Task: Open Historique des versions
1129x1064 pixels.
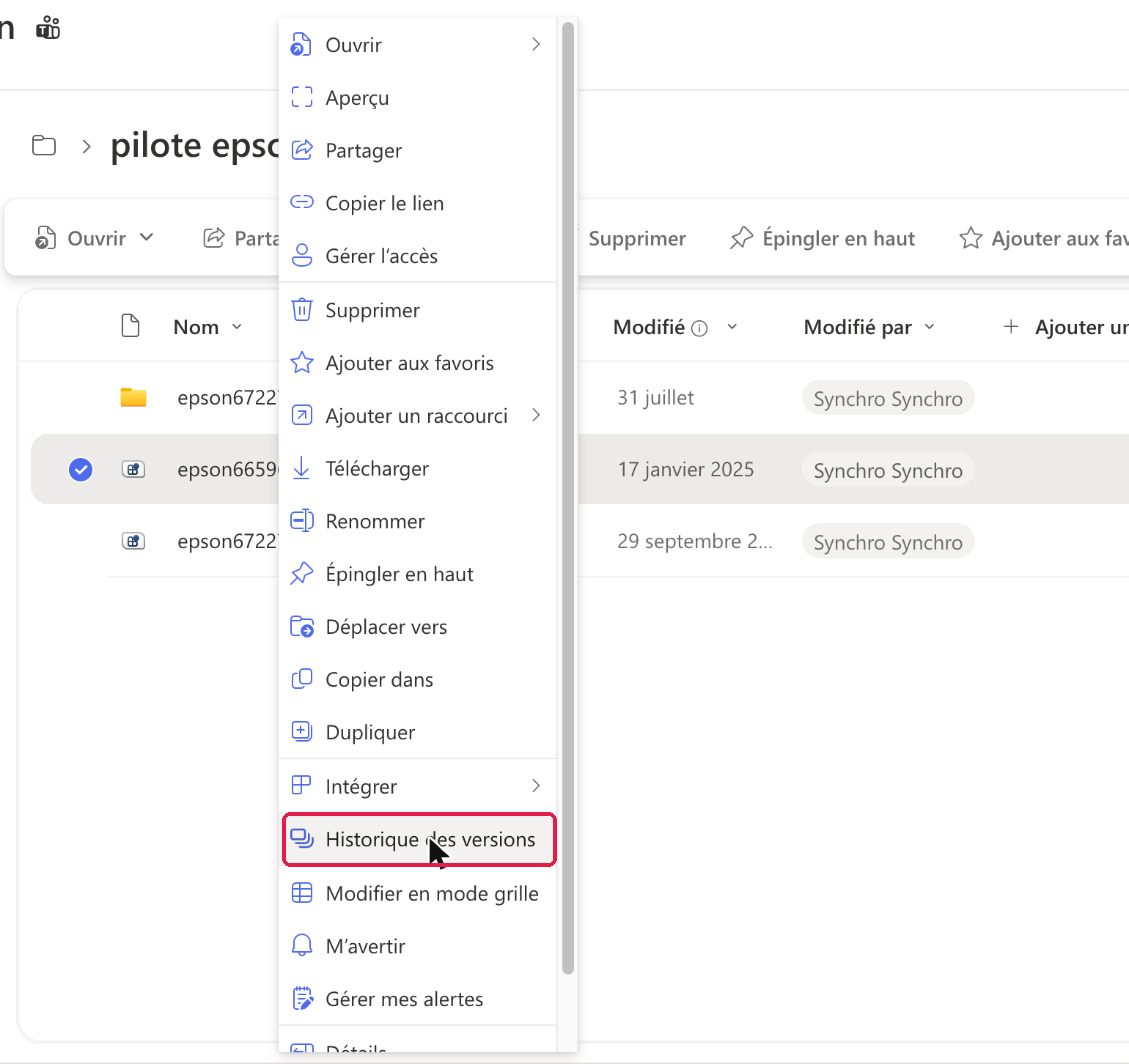Action: point(419,839)
